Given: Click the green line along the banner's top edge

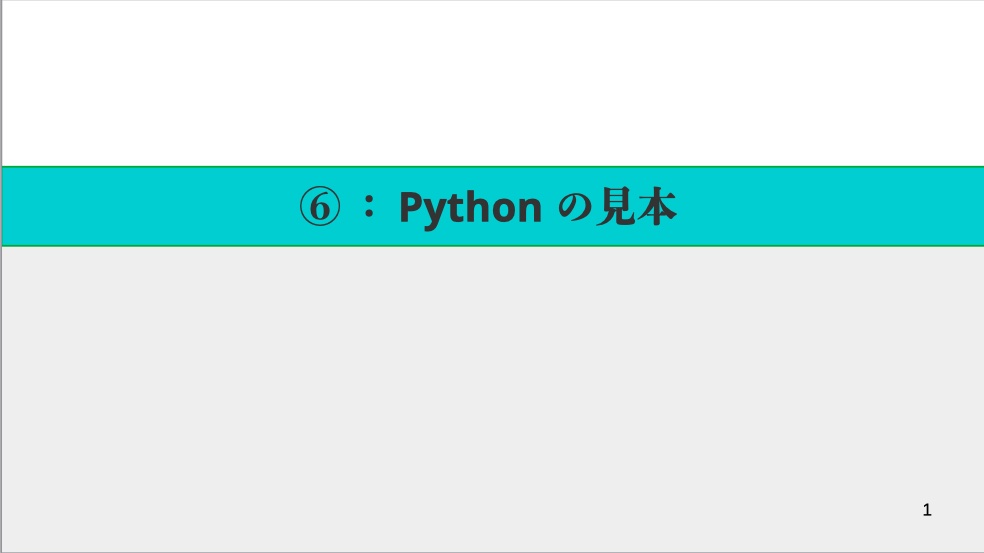Looking at the screenshot, I should point(492,167).
